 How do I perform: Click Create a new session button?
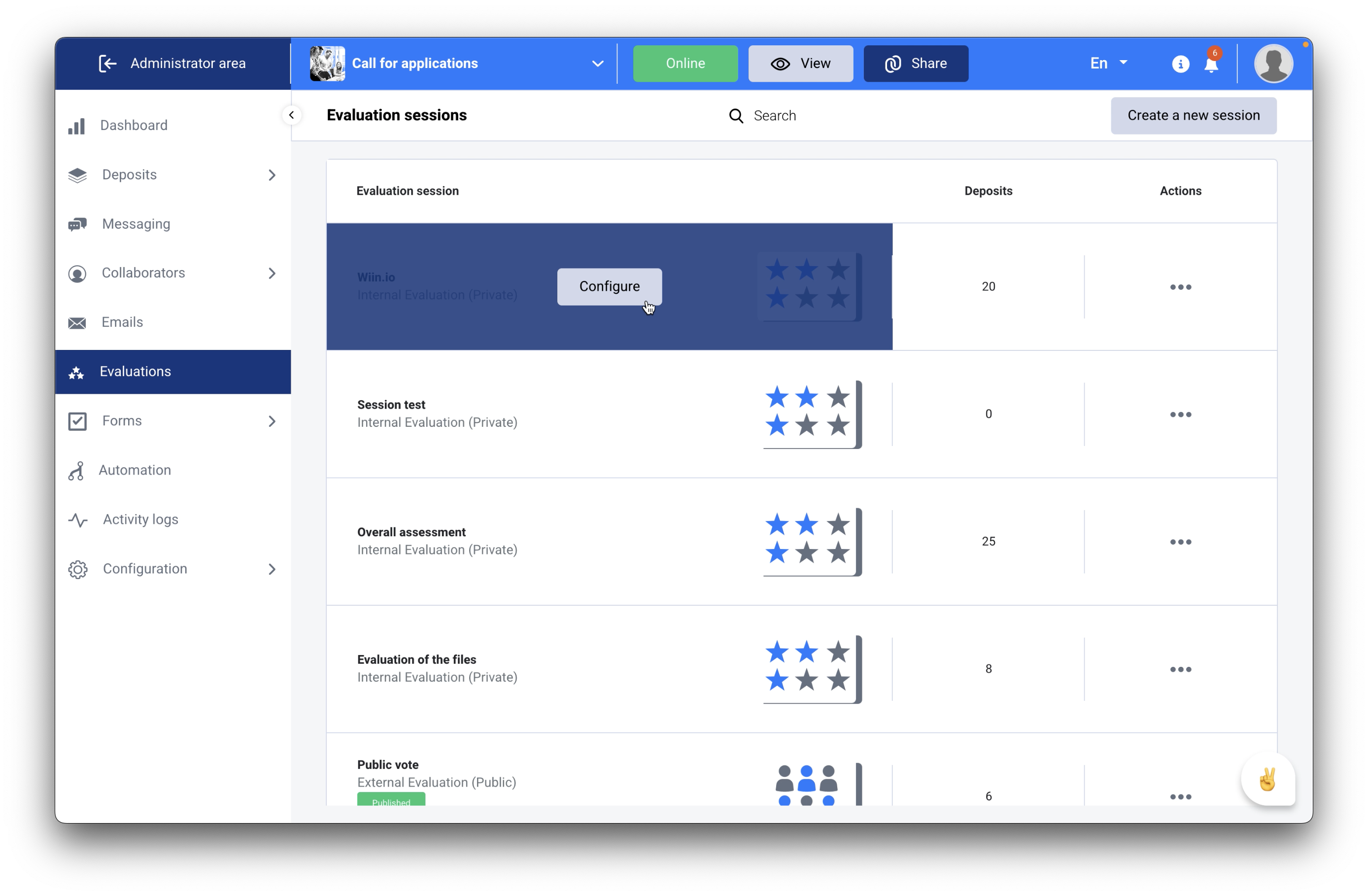pyautogui.click(x=1193, y=115)
